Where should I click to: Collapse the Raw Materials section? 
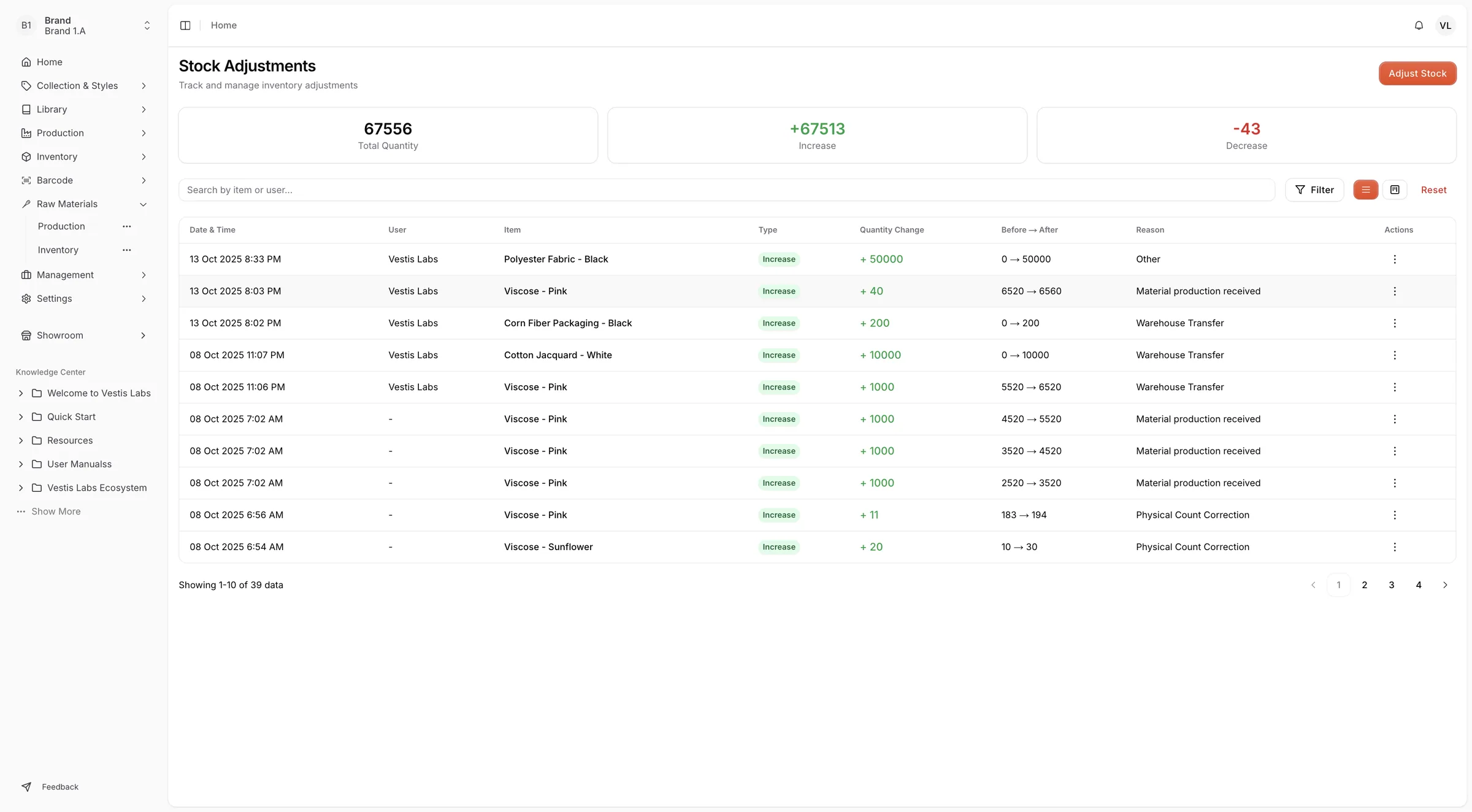coord(84,204)
